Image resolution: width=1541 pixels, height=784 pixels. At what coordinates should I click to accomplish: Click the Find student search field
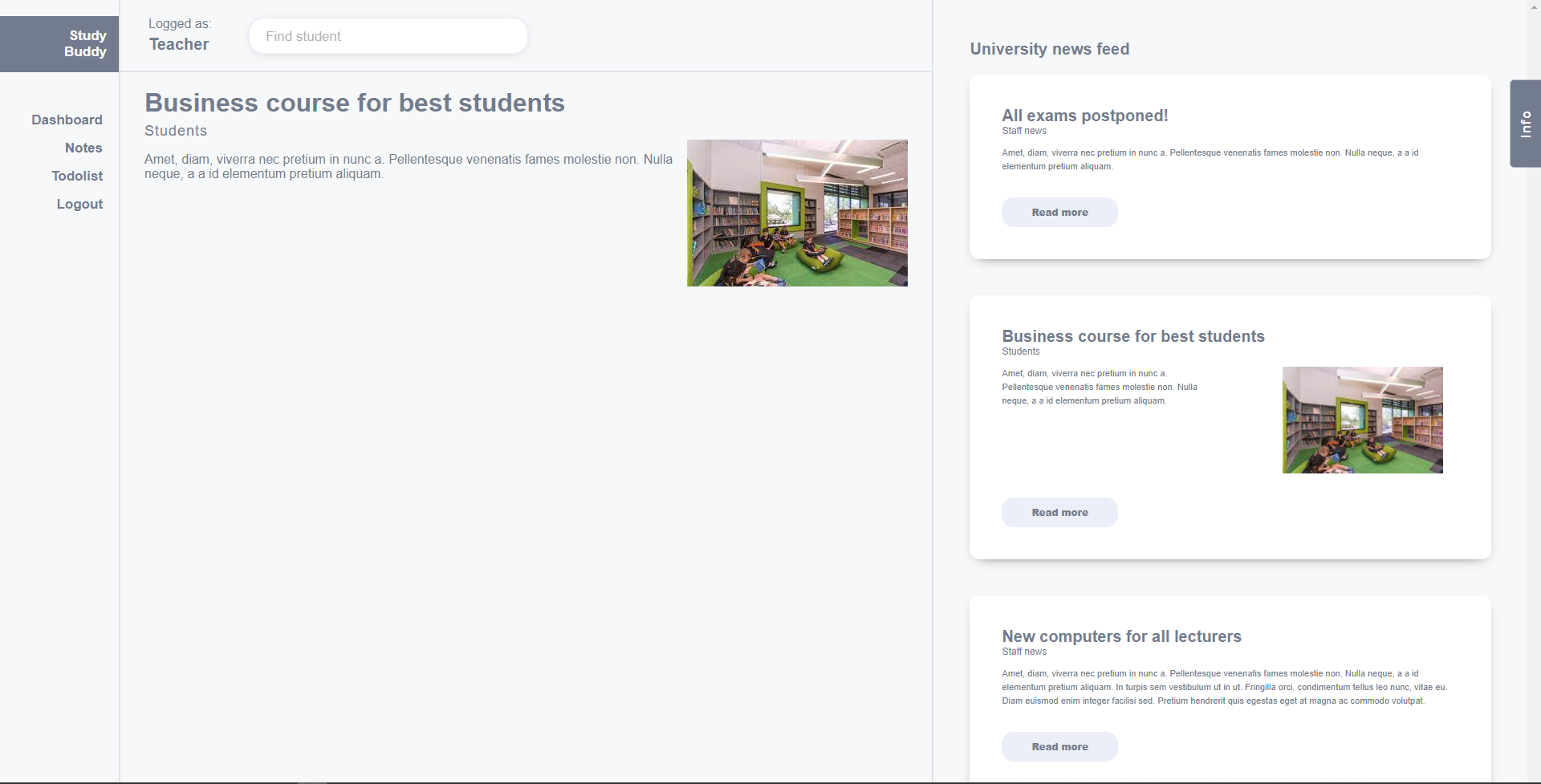tap(388, 35)
